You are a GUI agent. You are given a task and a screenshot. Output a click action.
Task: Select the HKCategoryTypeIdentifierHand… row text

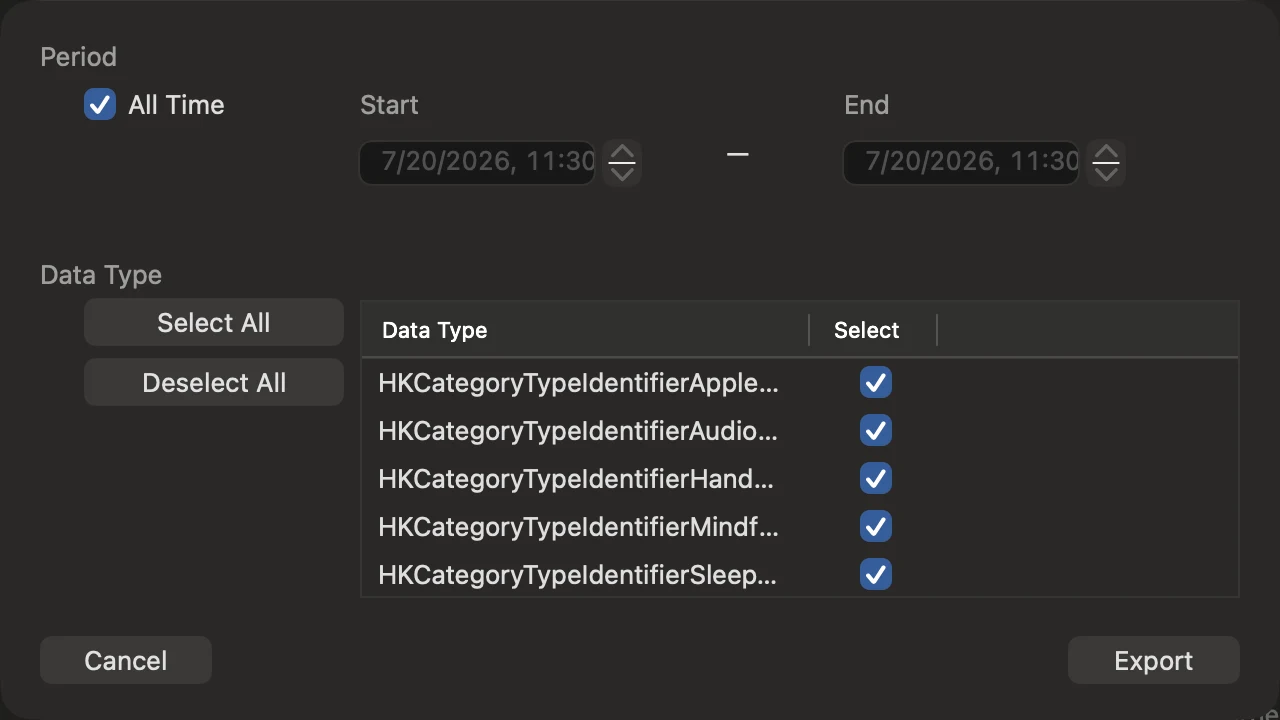(576, 479)
